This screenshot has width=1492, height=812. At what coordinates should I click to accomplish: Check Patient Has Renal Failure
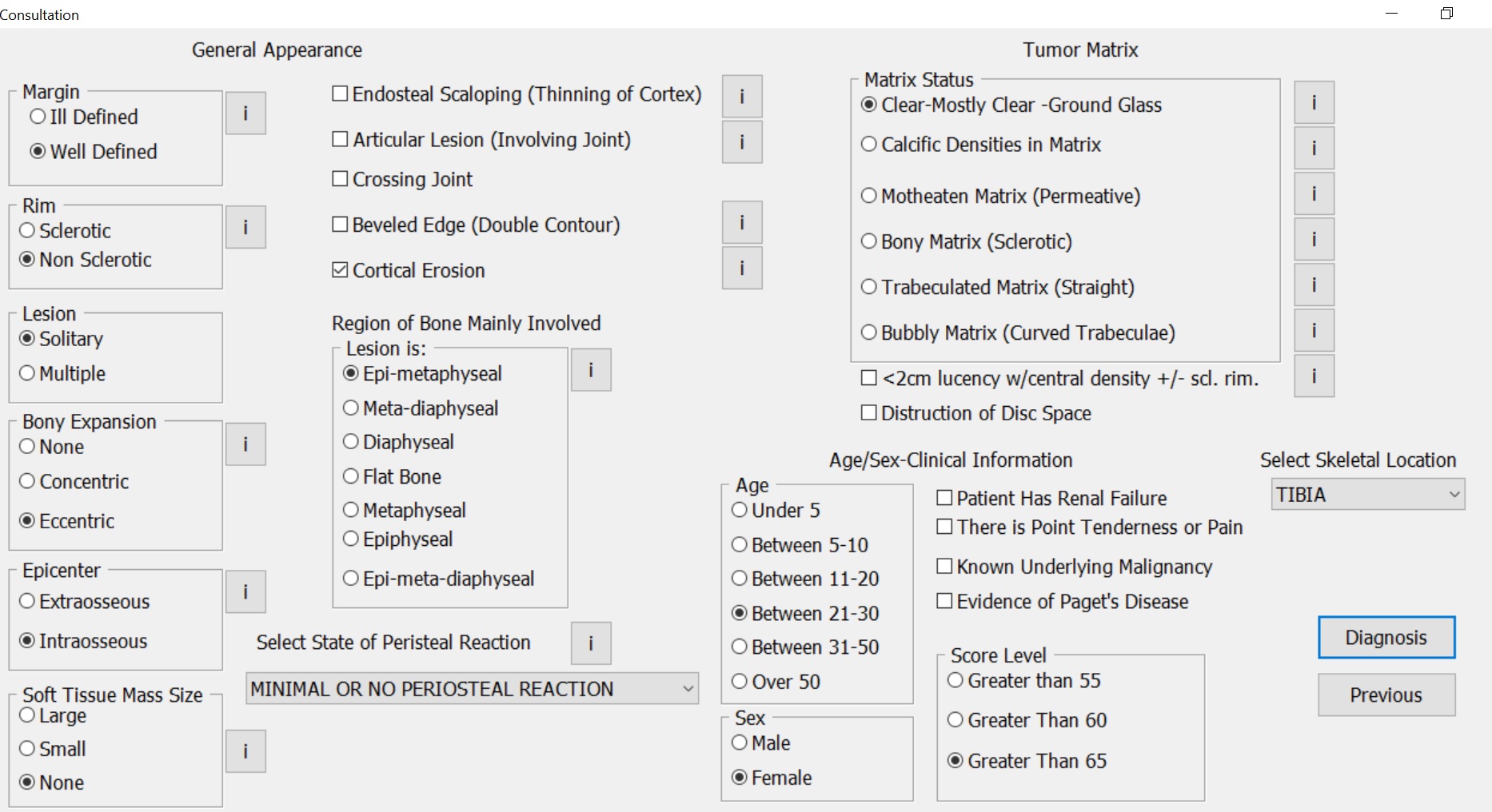944,498
